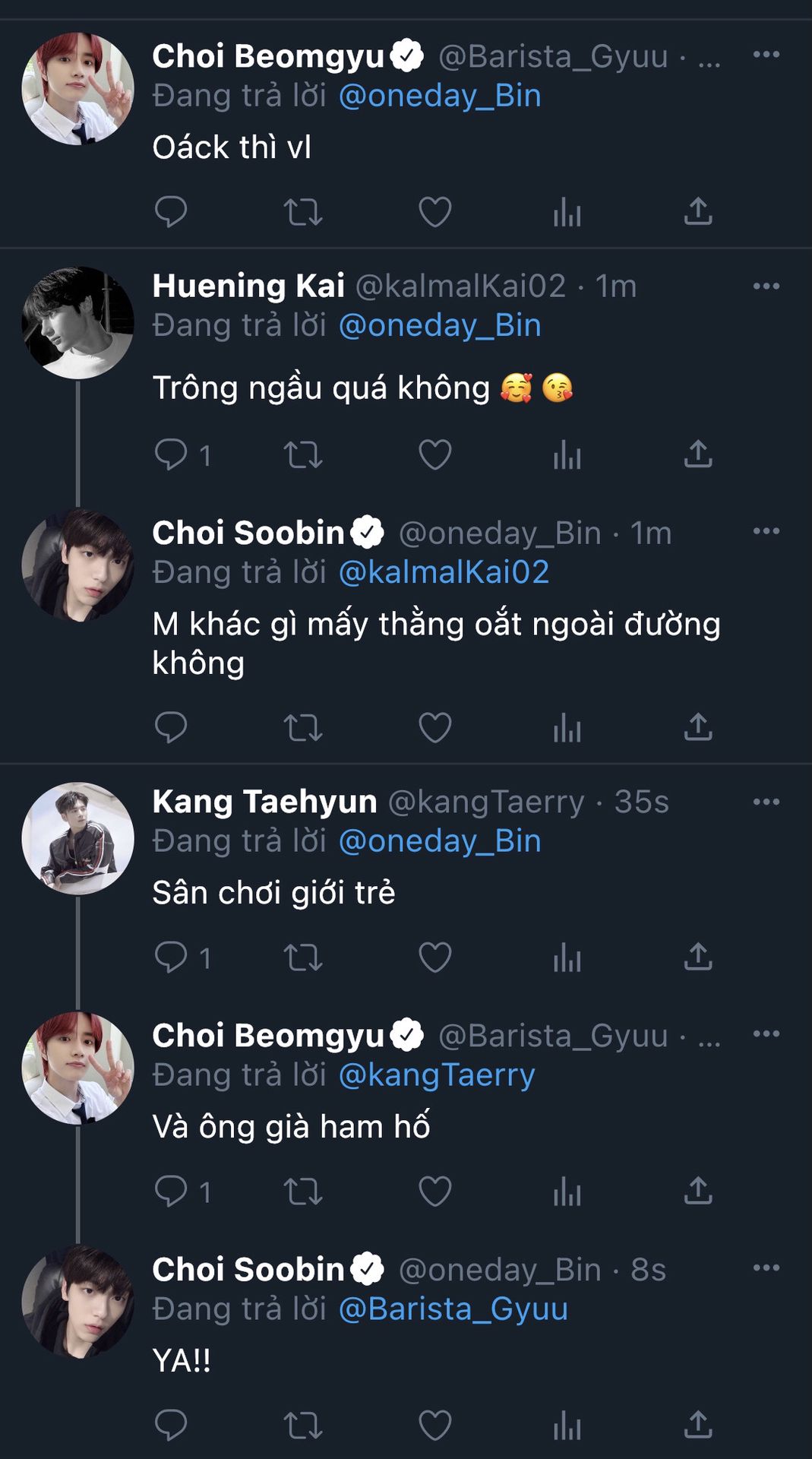812x1459 pixels.
Task: Reply to Soobin's "YA!!" tweet
Action: tap(171, 1426)
